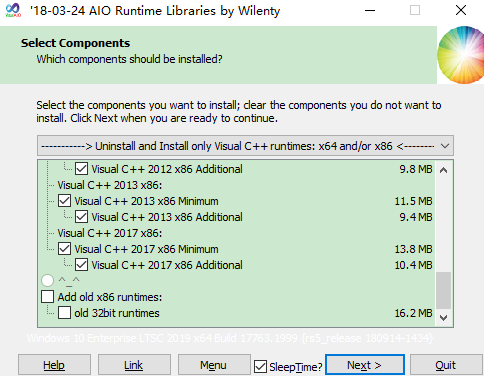Click the 9.8 MB size value
Image resolution: width=484 pixels, height=376 pixels.
click(x=416, y=169)
